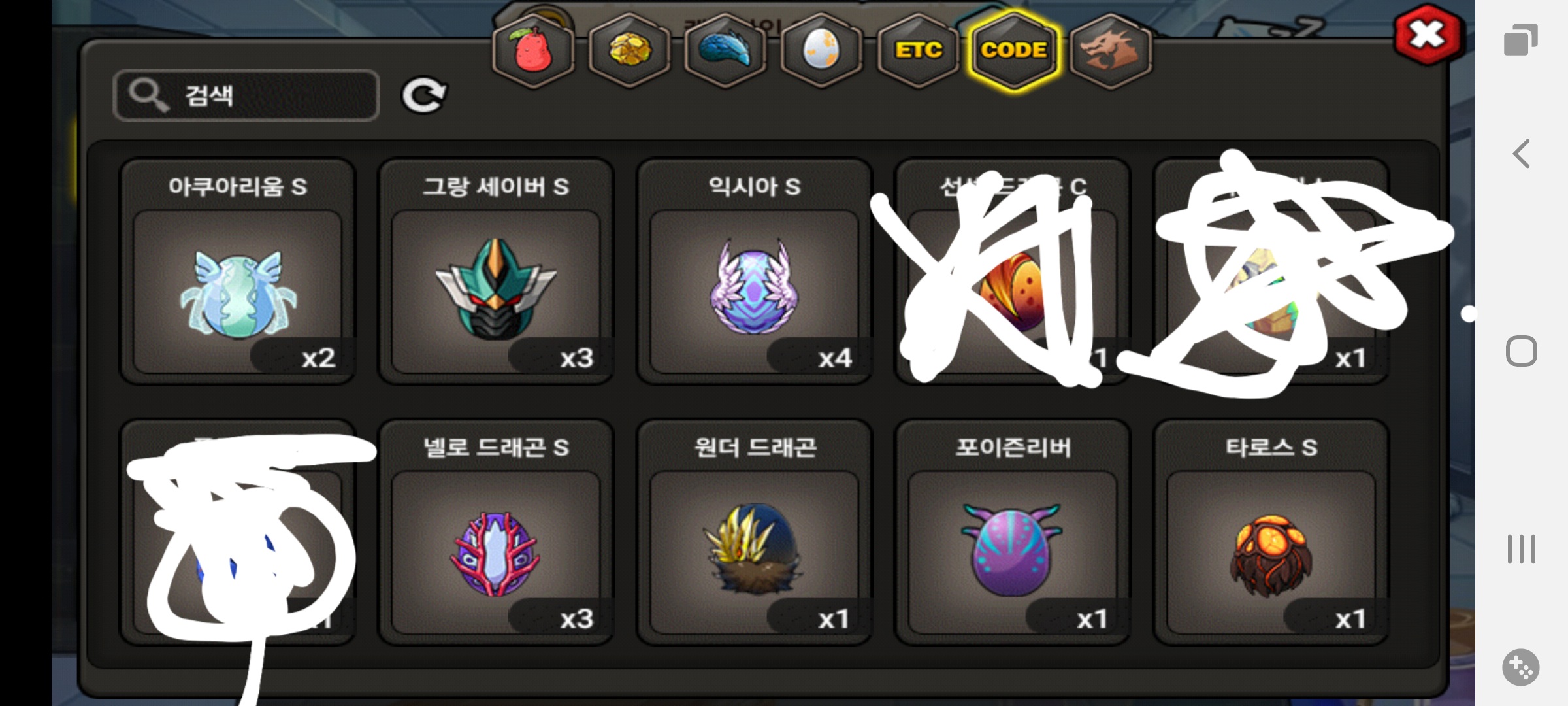Switch to the blue dragon scale tab

(x=725, y=50)
